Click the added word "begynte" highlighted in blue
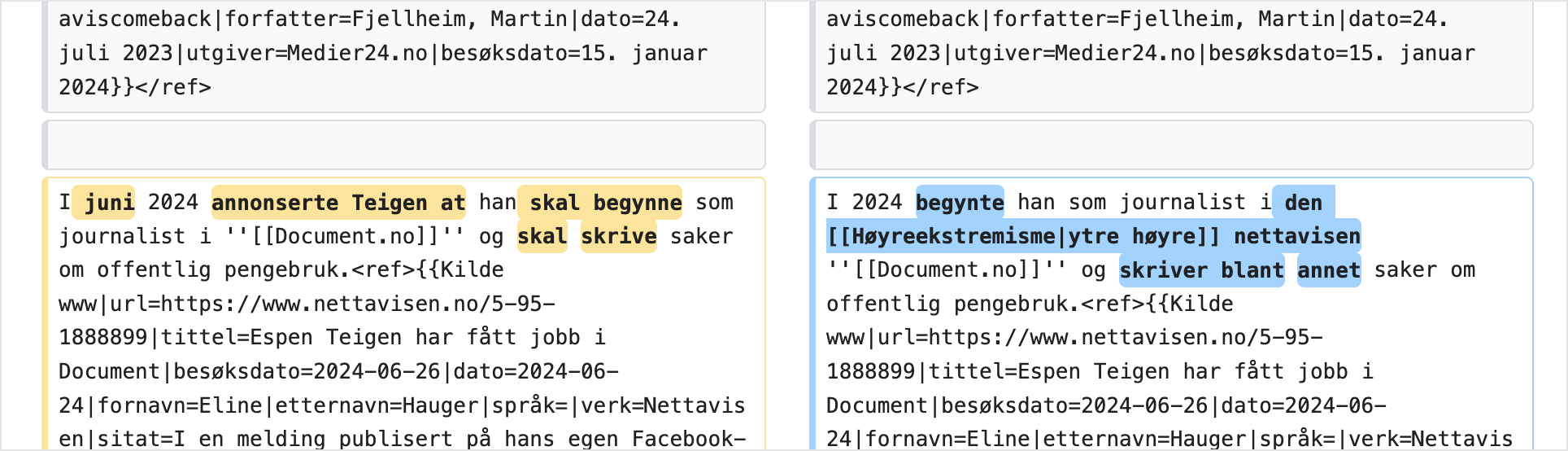This screenshot has height=451, width=1568. (960, 203)
